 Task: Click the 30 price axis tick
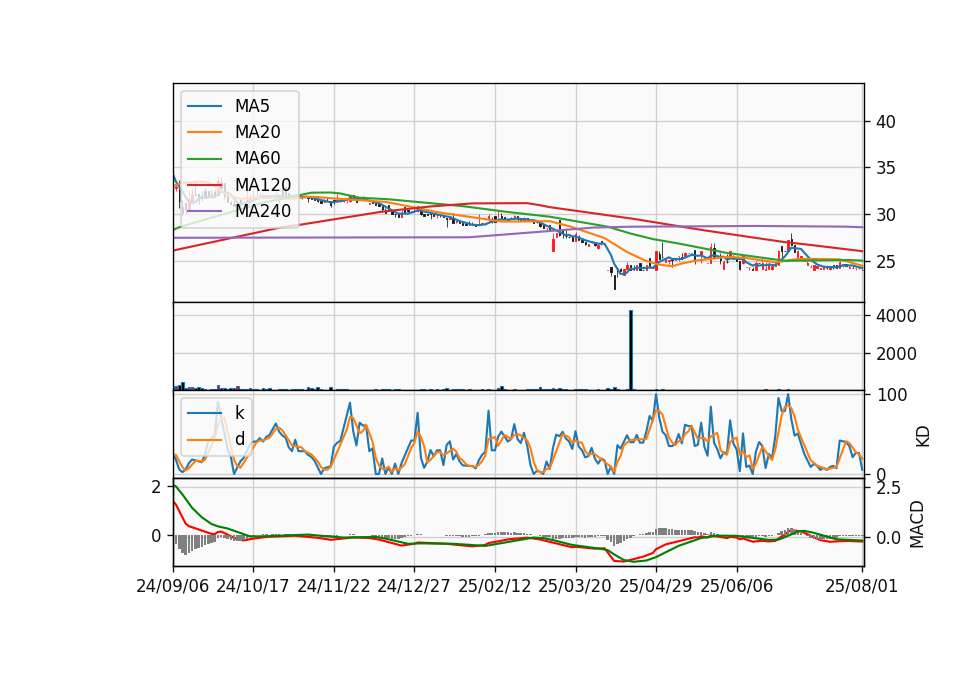point(885,215)
